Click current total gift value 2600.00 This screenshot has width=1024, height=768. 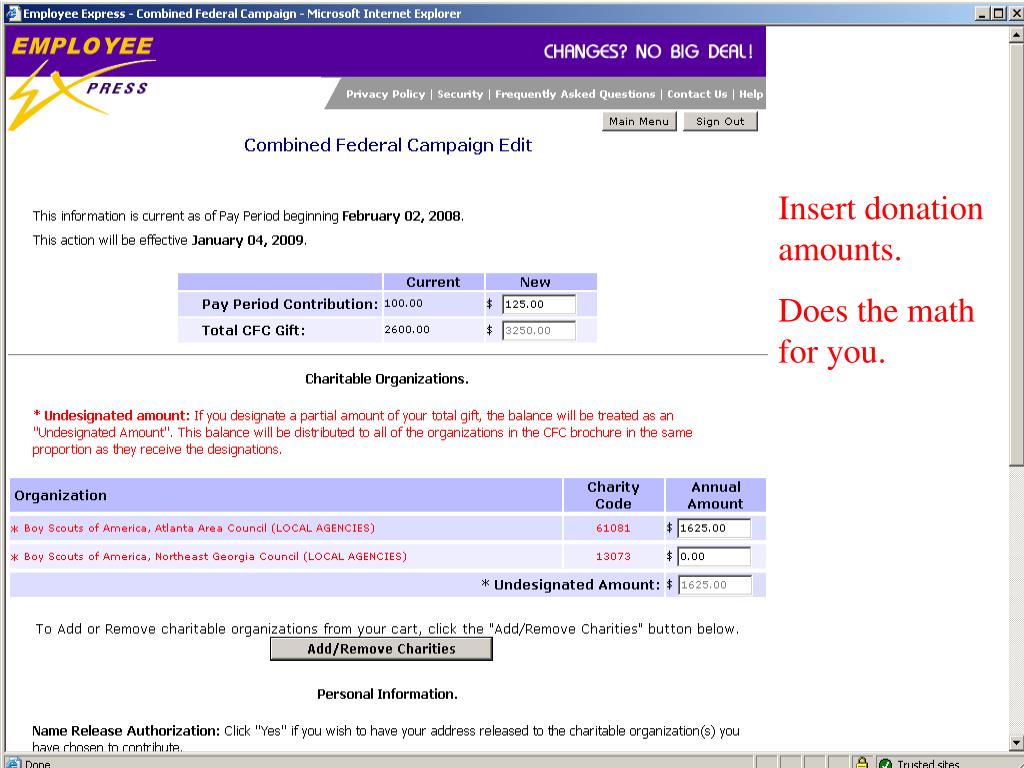click(x=407, y=330)
